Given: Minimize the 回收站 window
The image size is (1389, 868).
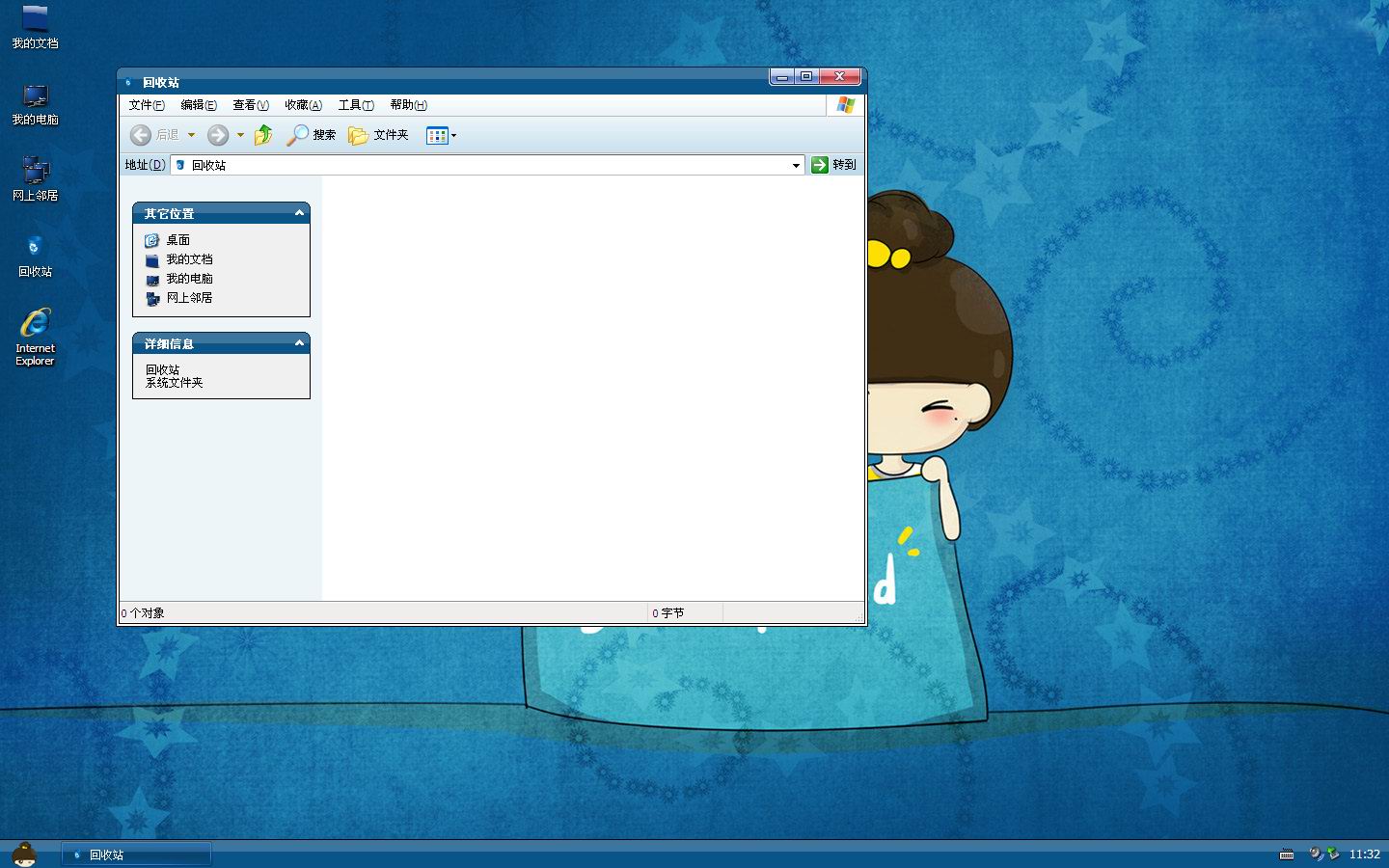Looking at the screenshot, I should click(x=782, y=76).
